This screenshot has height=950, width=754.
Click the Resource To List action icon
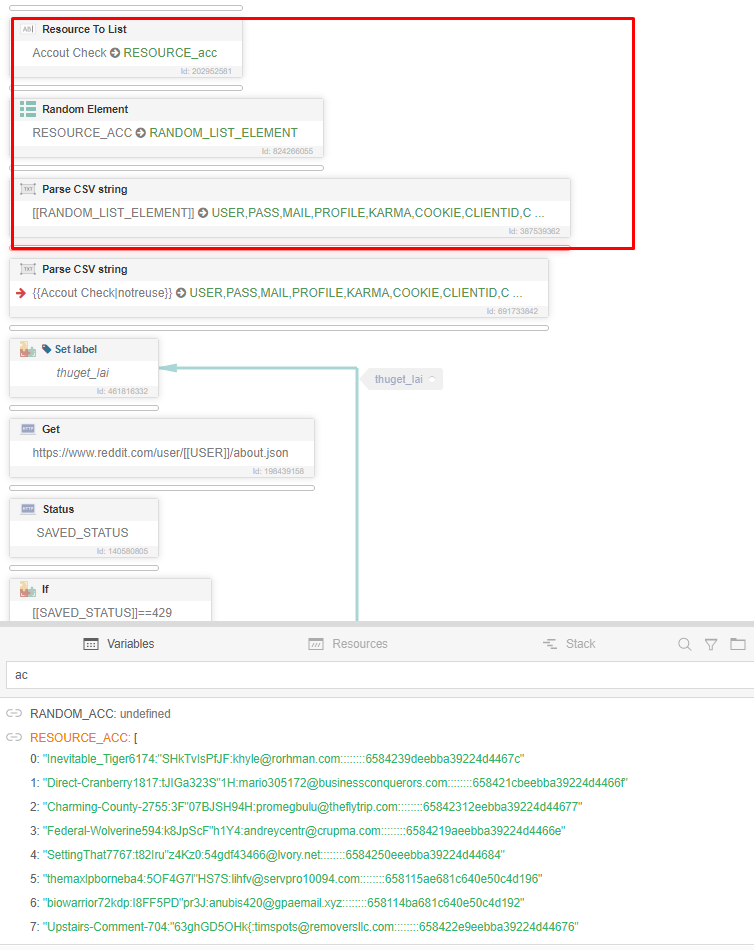(x=28, y=29)
